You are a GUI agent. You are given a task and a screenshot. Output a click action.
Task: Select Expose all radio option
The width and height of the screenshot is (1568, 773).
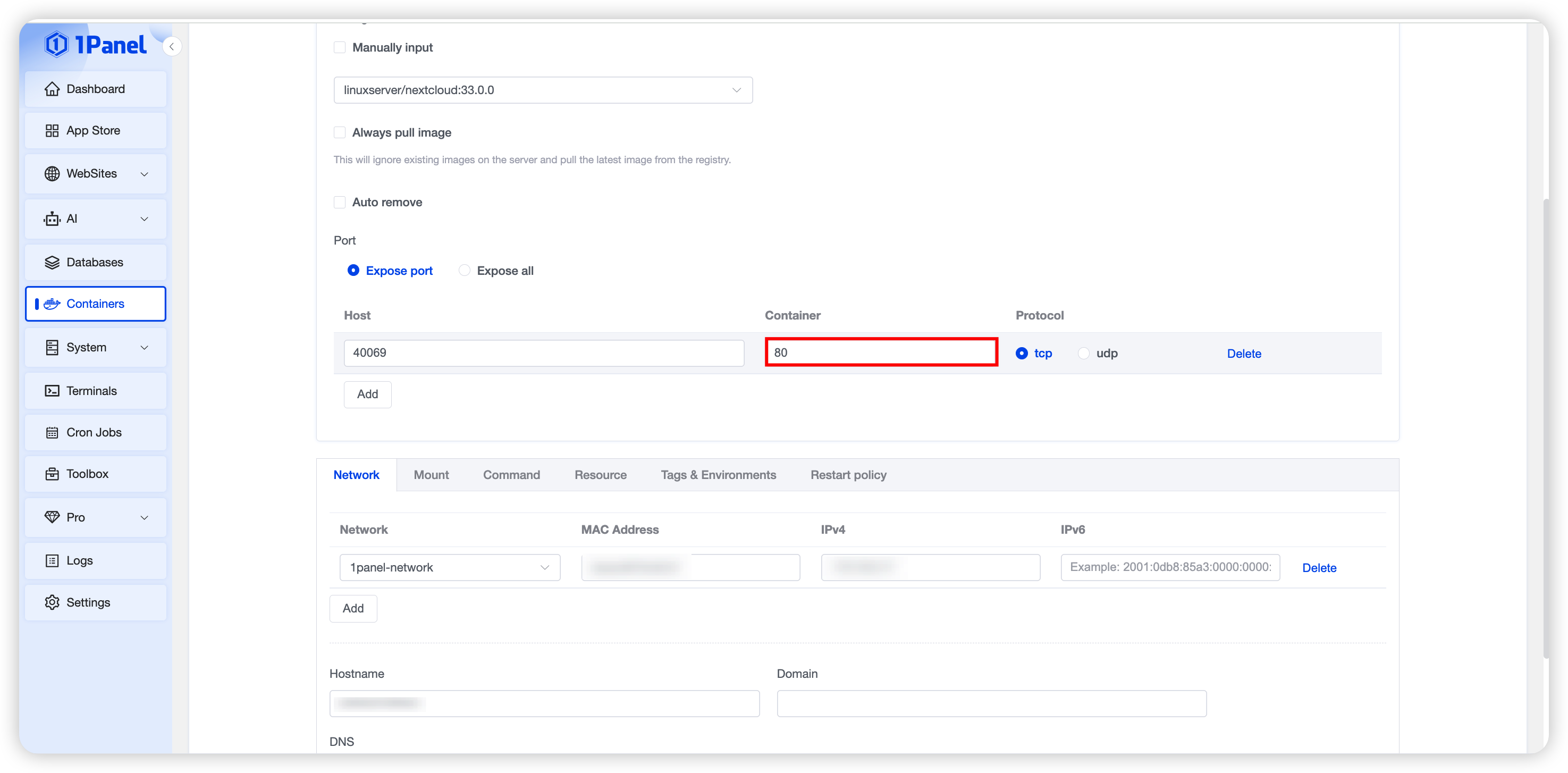[x=465, y=270]
